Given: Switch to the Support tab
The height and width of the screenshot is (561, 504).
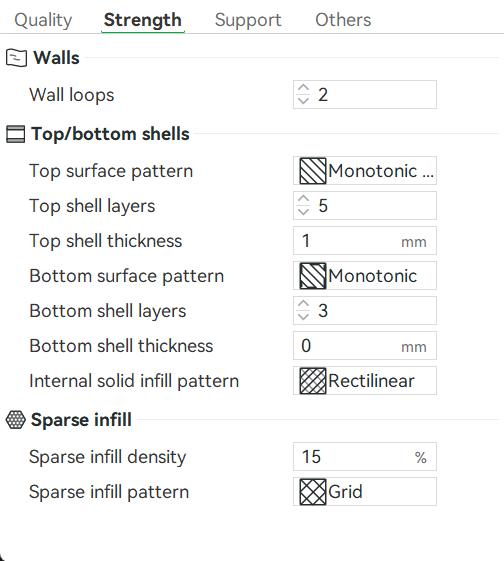Looking at the screenshot, I should [248, 20].
